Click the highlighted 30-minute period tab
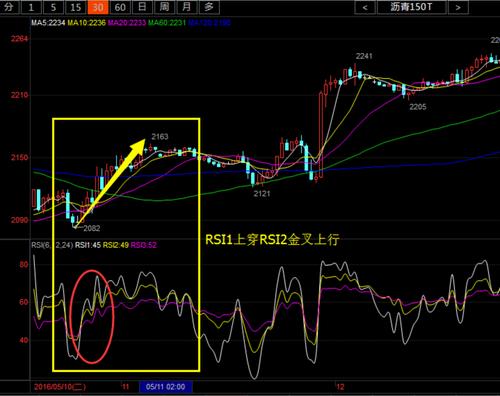Viewport: 500px width, 396px height. [98, 7]
